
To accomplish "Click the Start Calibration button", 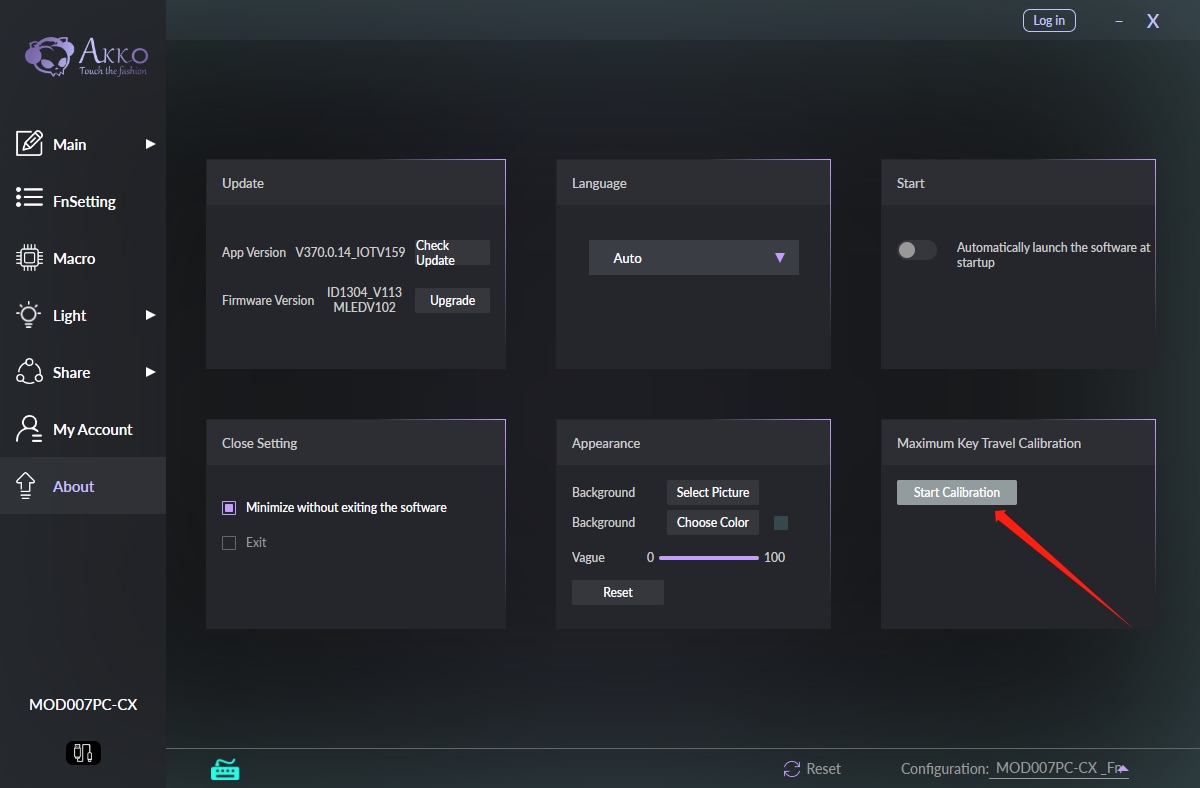I will coord(956,492).
